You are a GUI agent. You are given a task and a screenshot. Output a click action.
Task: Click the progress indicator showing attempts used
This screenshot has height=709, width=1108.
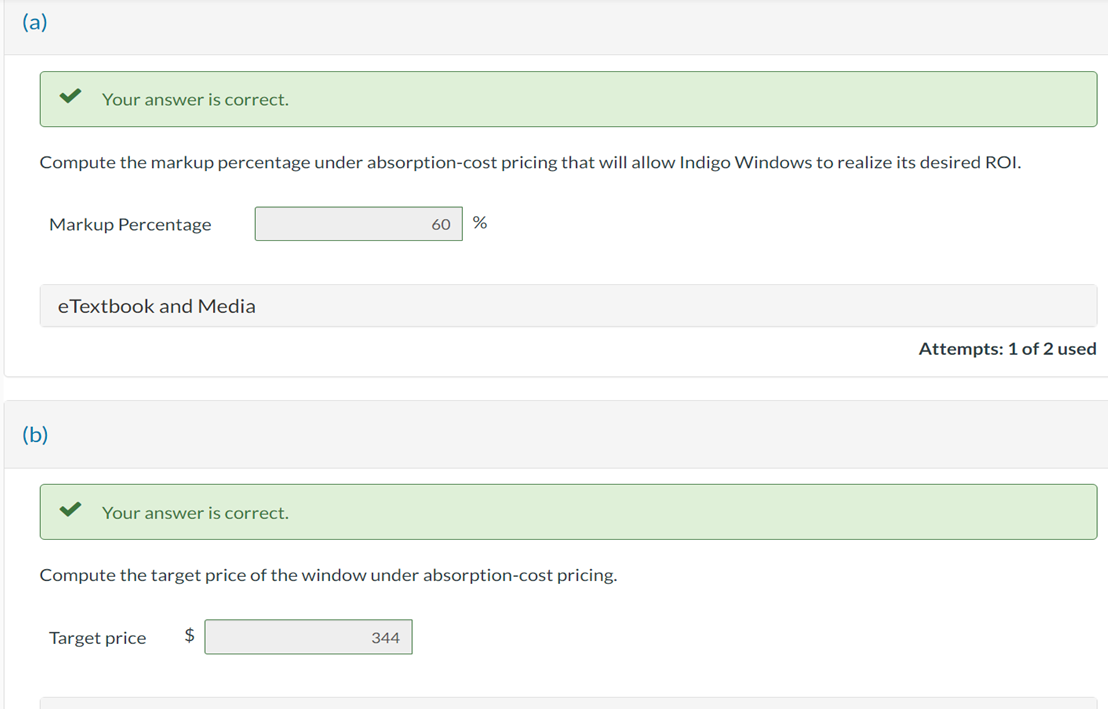1008,348
